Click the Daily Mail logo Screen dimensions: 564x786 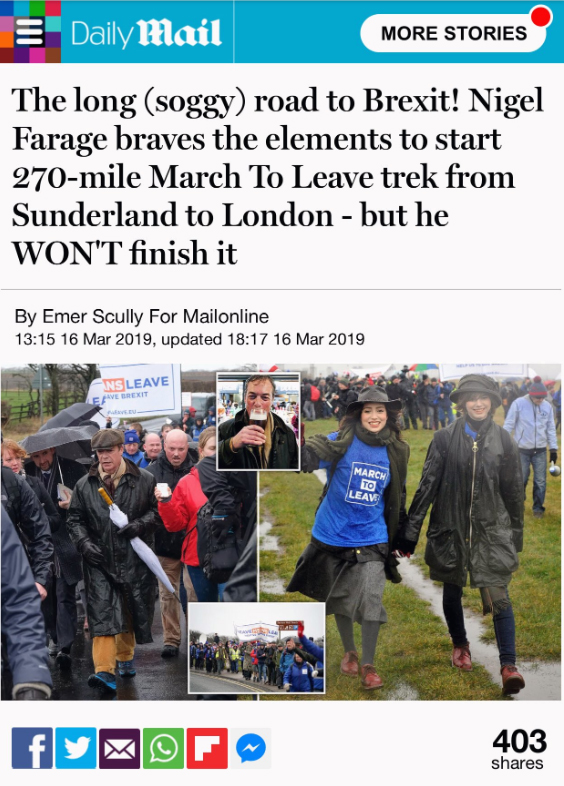click(146, 34)
